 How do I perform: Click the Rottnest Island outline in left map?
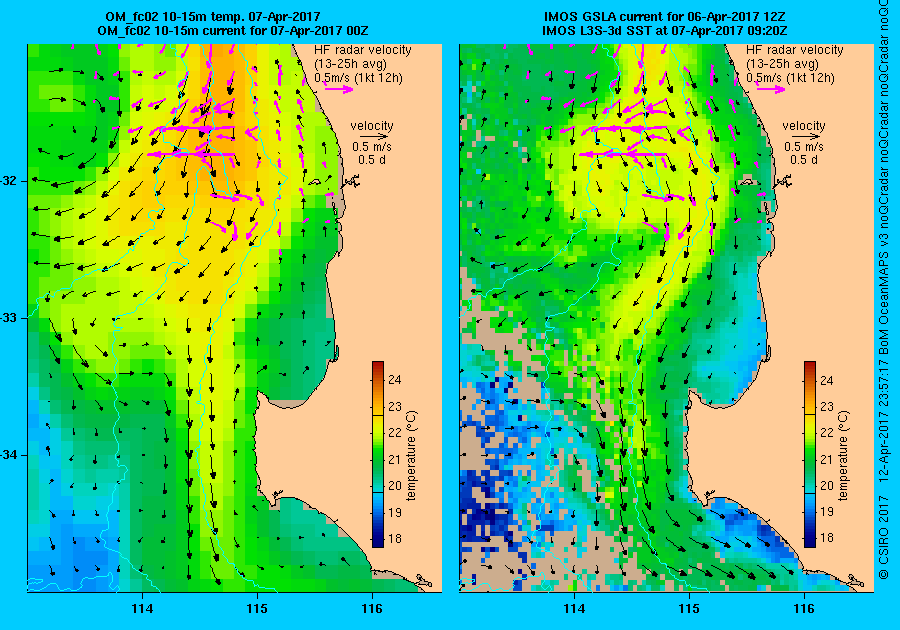point(313,182)
